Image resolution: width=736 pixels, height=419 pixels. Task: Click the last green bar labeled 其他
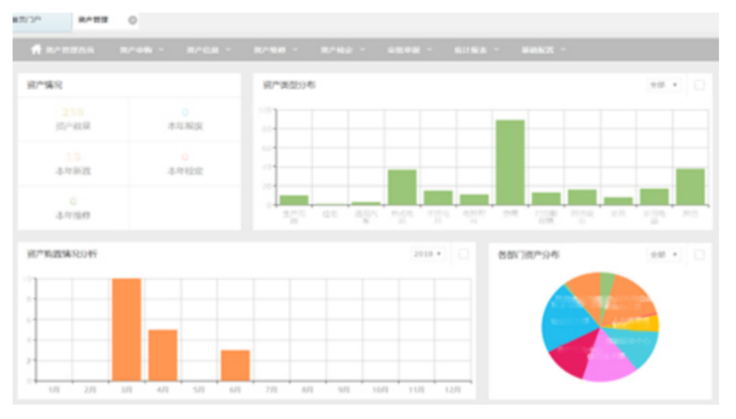click(690, 187)
